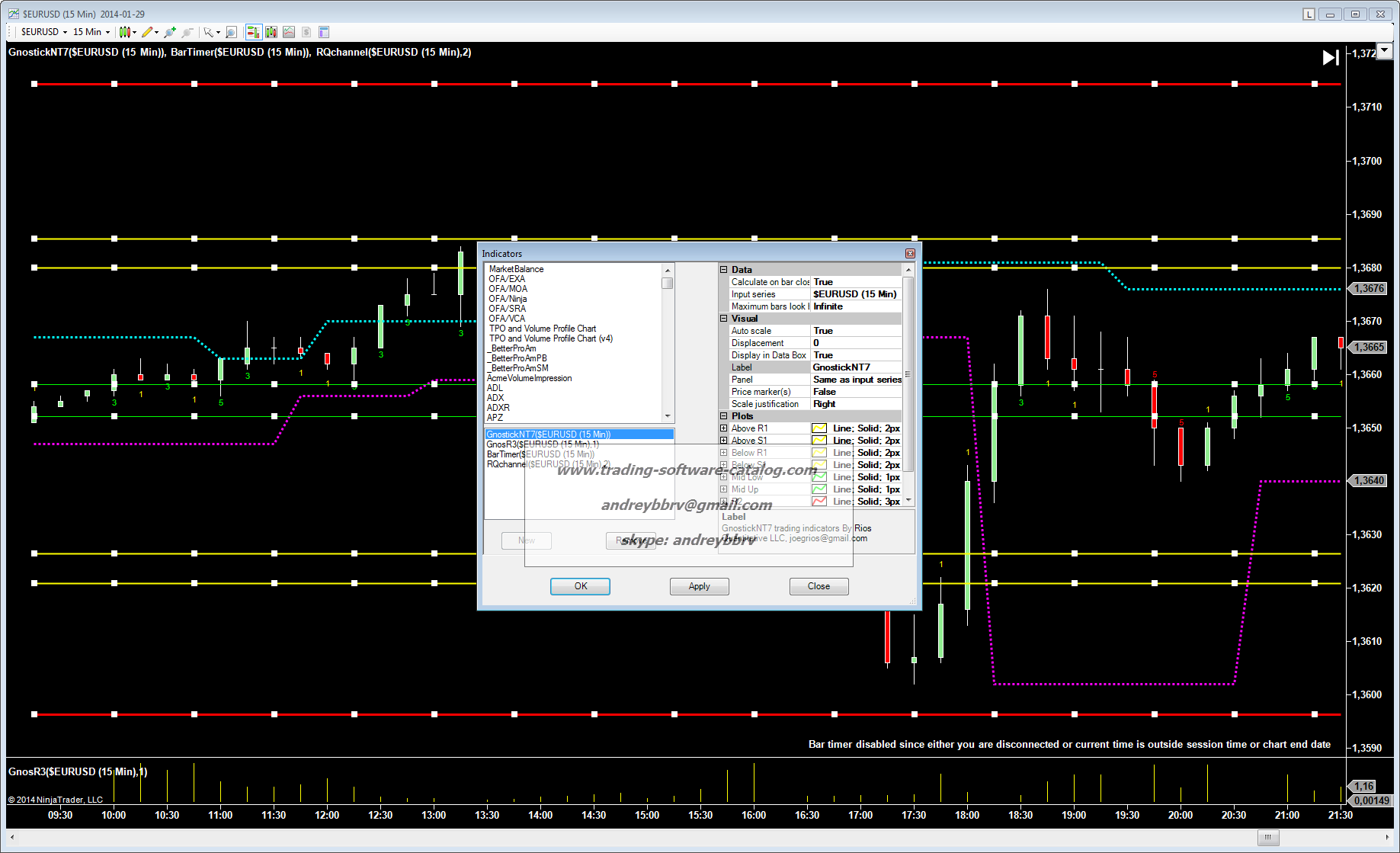Select ADXR in the indicator list

498,408
